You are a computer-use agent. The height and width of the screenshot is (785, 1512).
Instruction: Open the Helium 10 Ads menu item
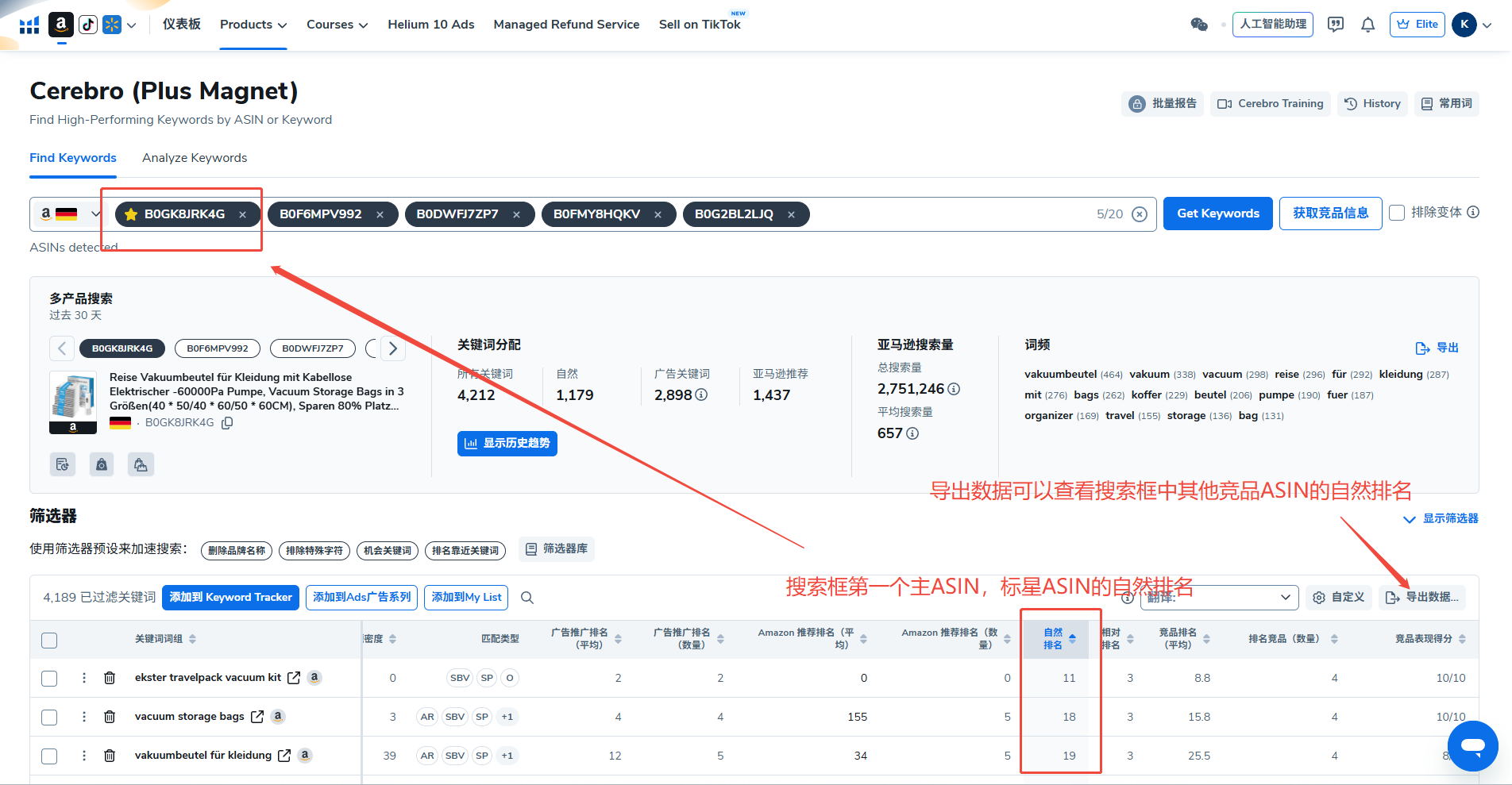(430, 25)
